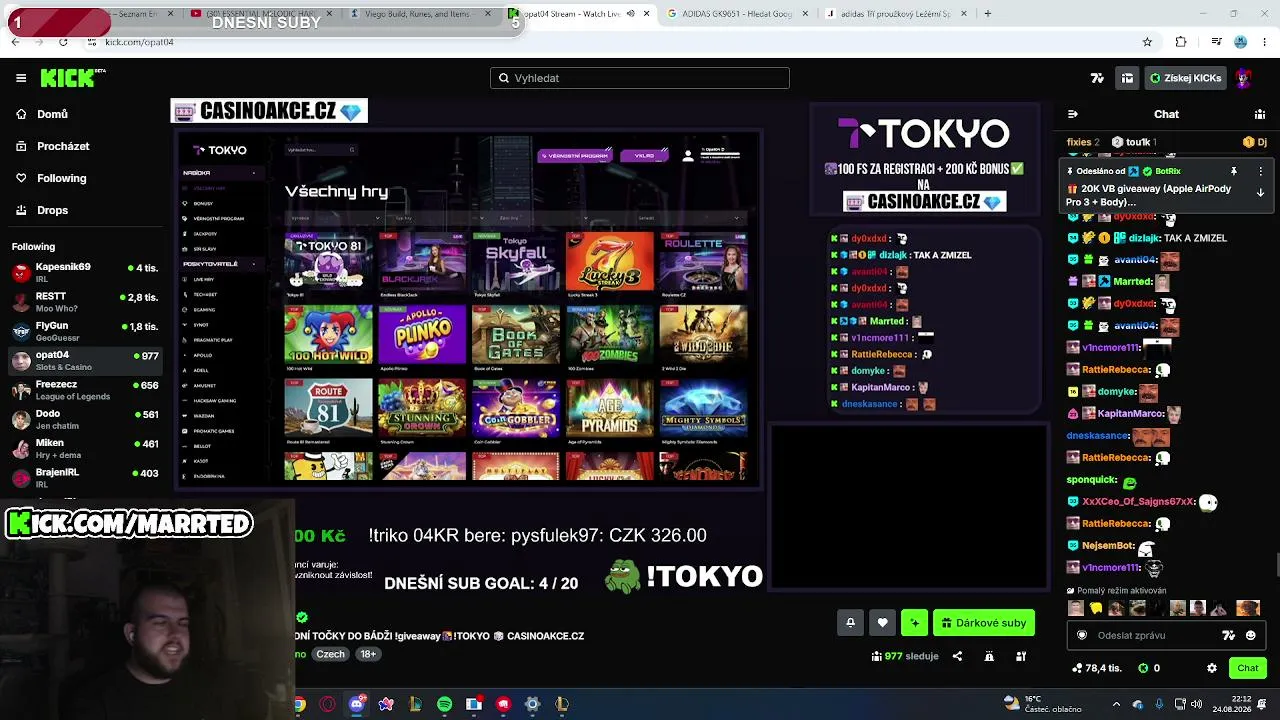Share the stream with the share icon
Viewport: 1280px width, 720px height.
click(x=957, y=656)
